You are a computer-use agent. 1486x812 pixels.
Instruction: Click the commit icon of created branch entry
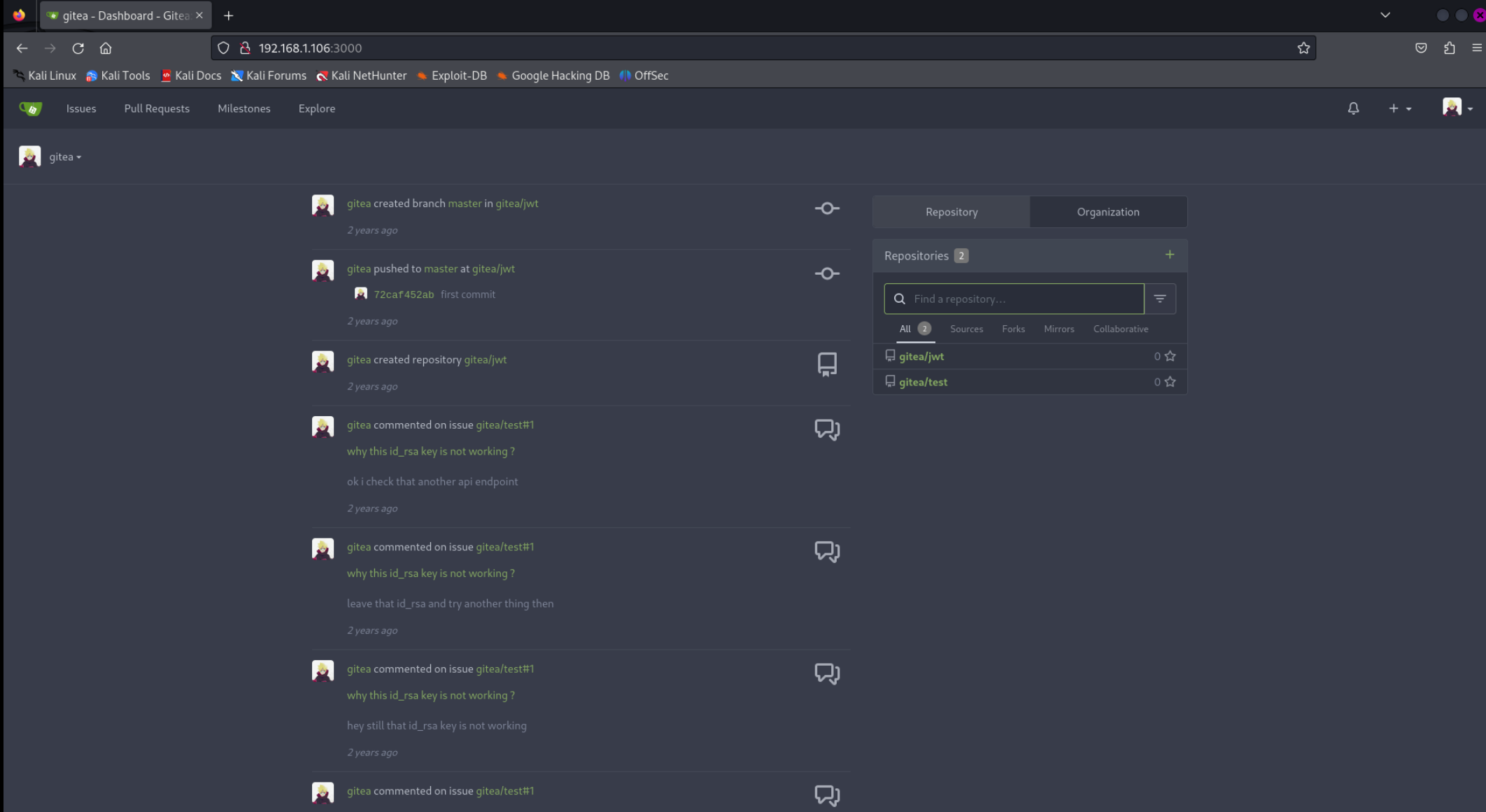pos(827,208)
